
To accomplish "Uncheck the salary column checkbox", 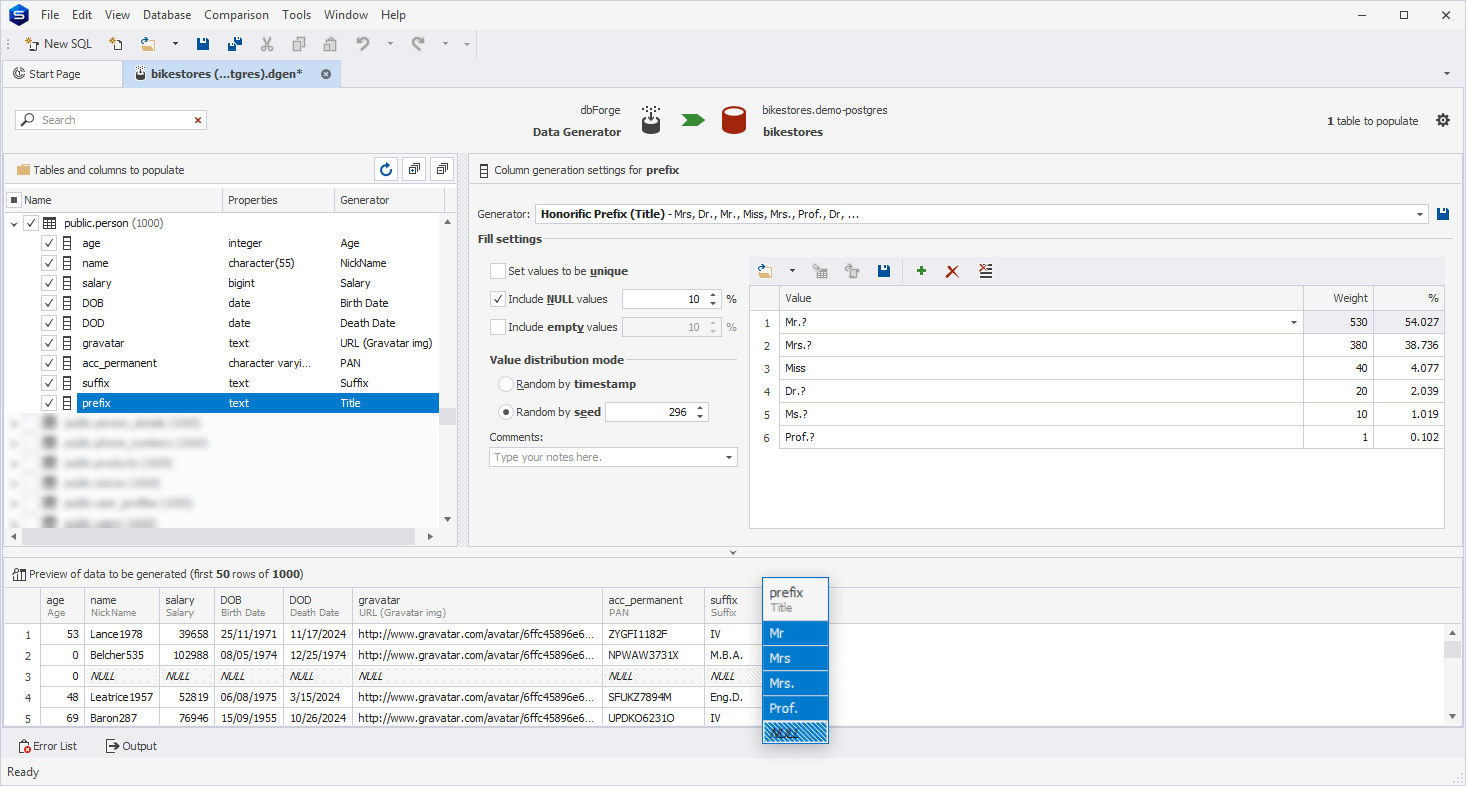I will 49,284.
